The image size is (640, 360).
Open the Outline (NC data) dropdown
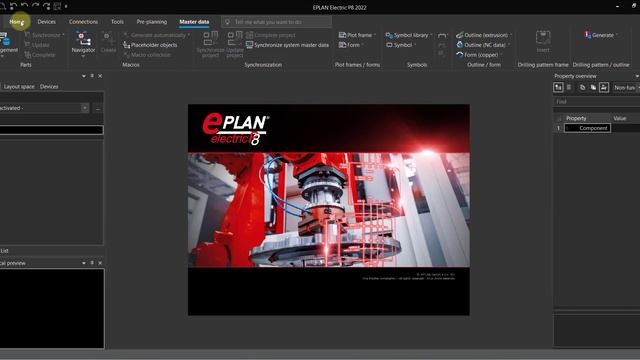click(483, 45)
